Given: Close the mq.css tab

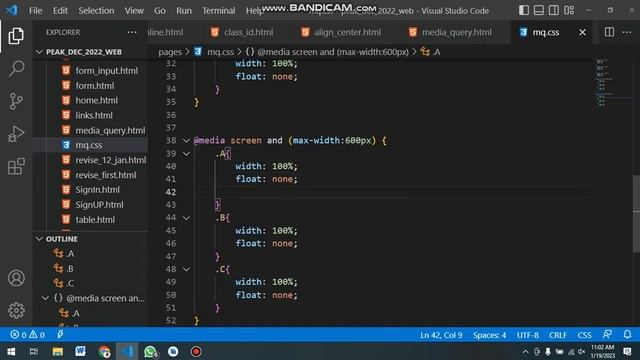Looking at the screenshot, I should tap(582, 32).
